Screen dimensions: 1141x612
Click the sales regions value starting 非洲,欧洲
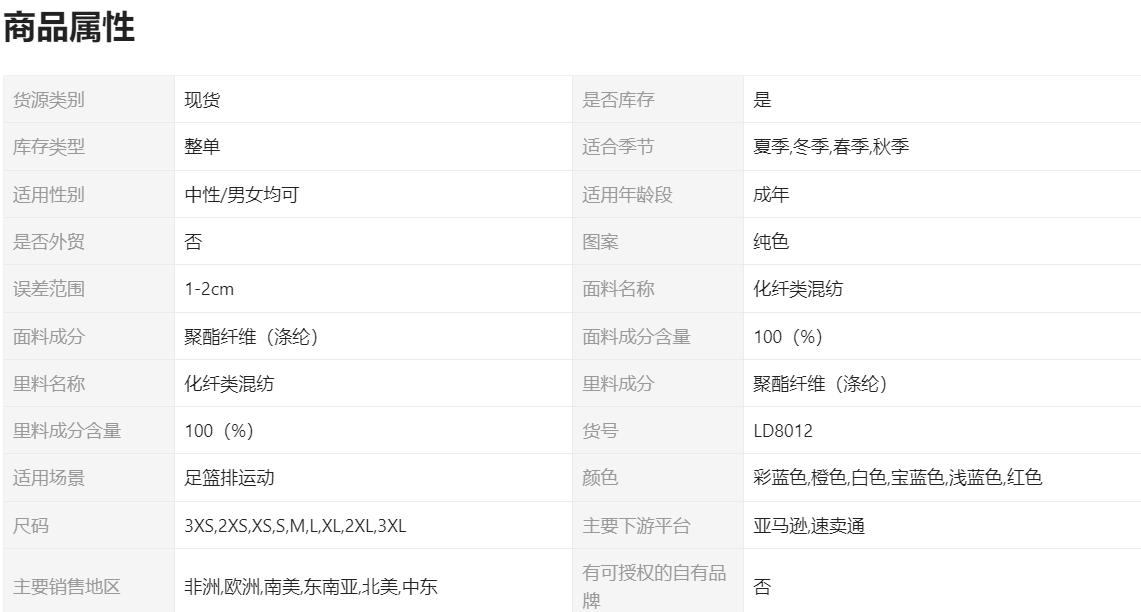[311, 587]
